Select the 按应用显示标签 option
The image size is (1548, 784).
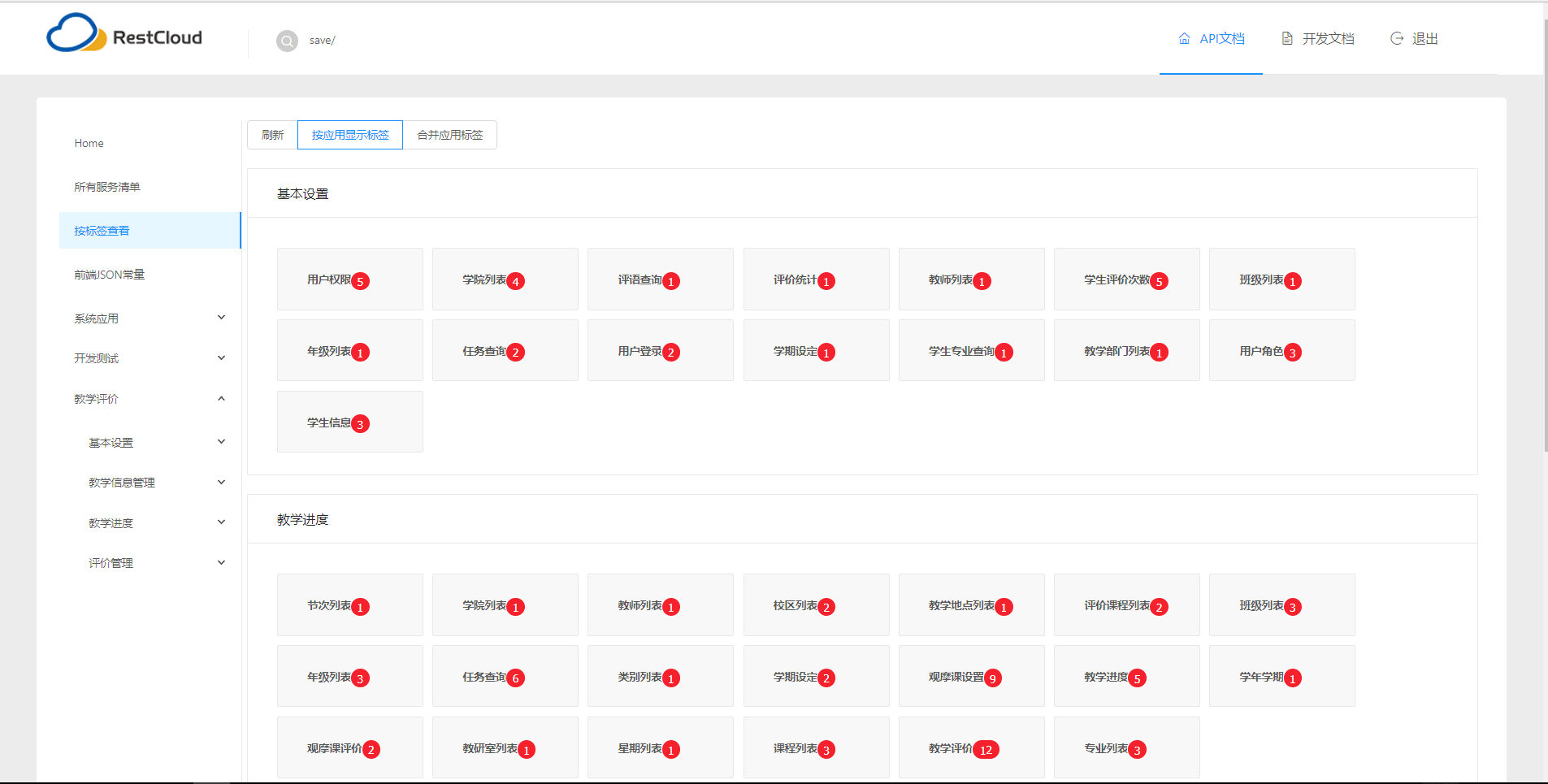[350, 135]
